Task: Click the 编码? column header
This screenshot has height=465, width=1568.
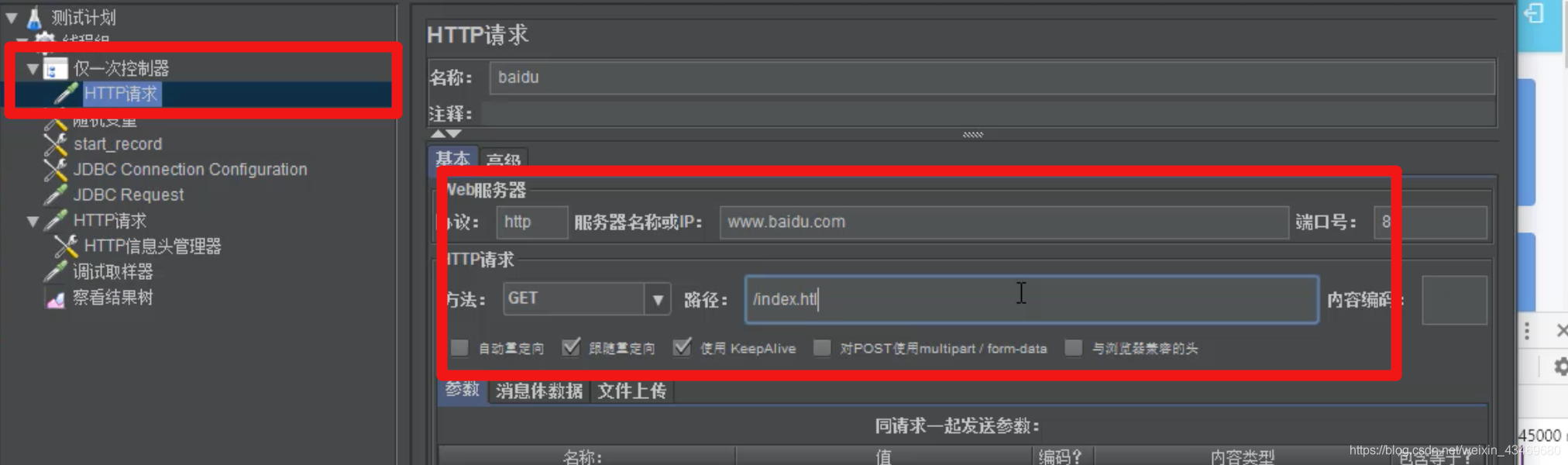Action: pos(1061,456)
